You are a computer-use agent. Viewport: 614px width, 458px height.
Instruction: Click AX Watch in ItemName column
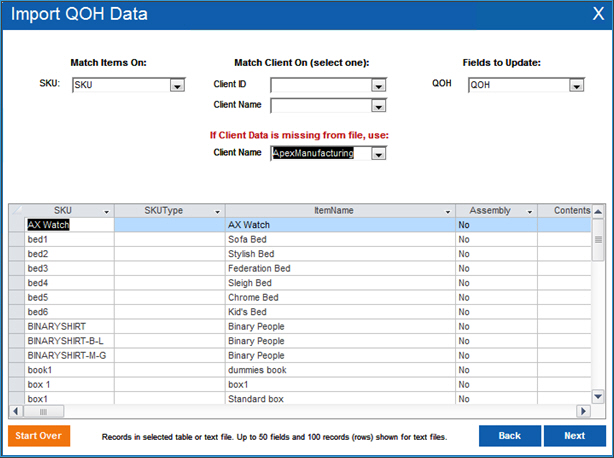249,225
